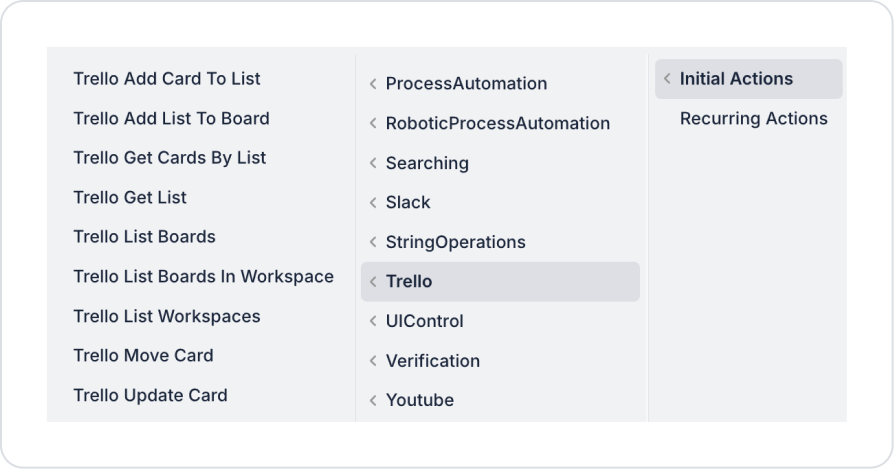Click the StringOperations chevron icon
Image resolution: width=894 pixels, height=469 pixels.
tap(373, 242)
